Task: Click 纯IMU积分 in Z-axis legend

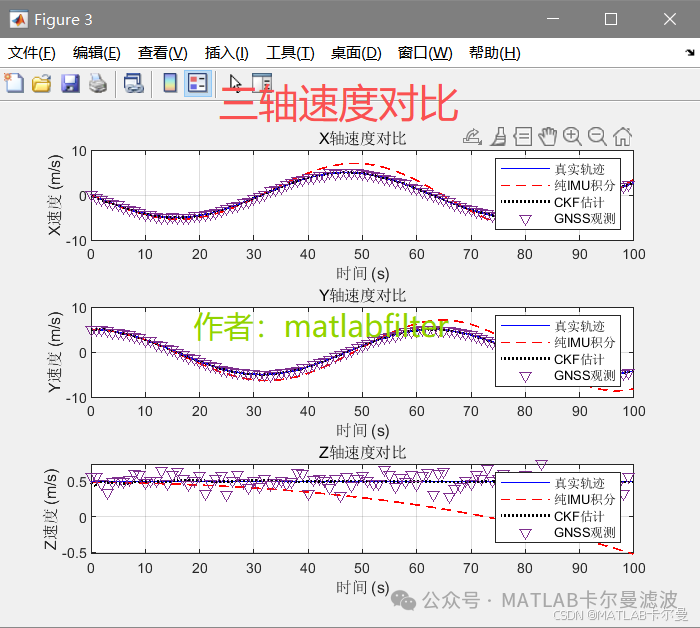Action: (x=585, y=499)
